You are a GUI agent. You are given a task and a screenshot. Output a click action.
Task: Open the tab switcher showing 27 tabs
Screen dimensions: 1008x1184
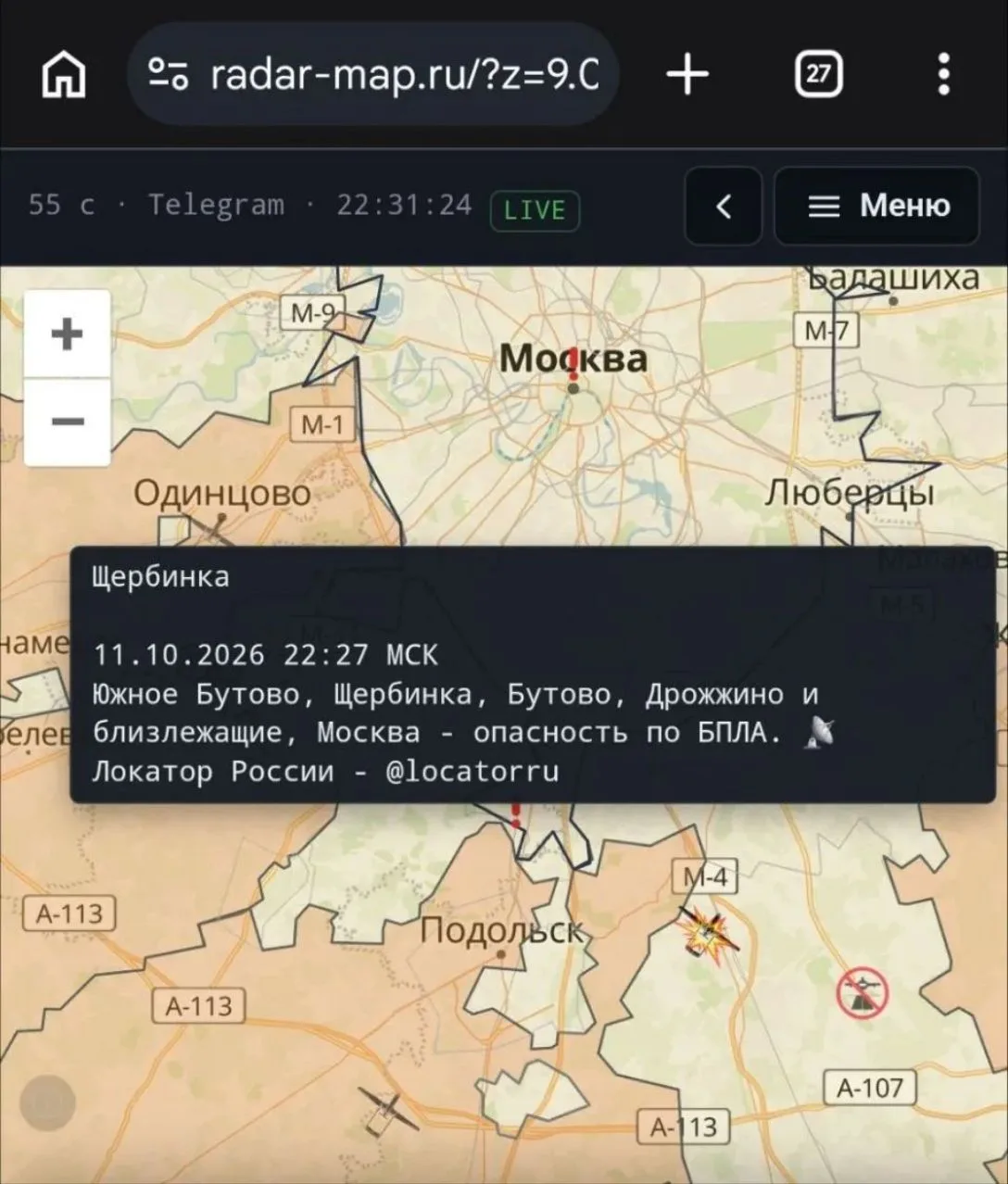click(819, 74)
